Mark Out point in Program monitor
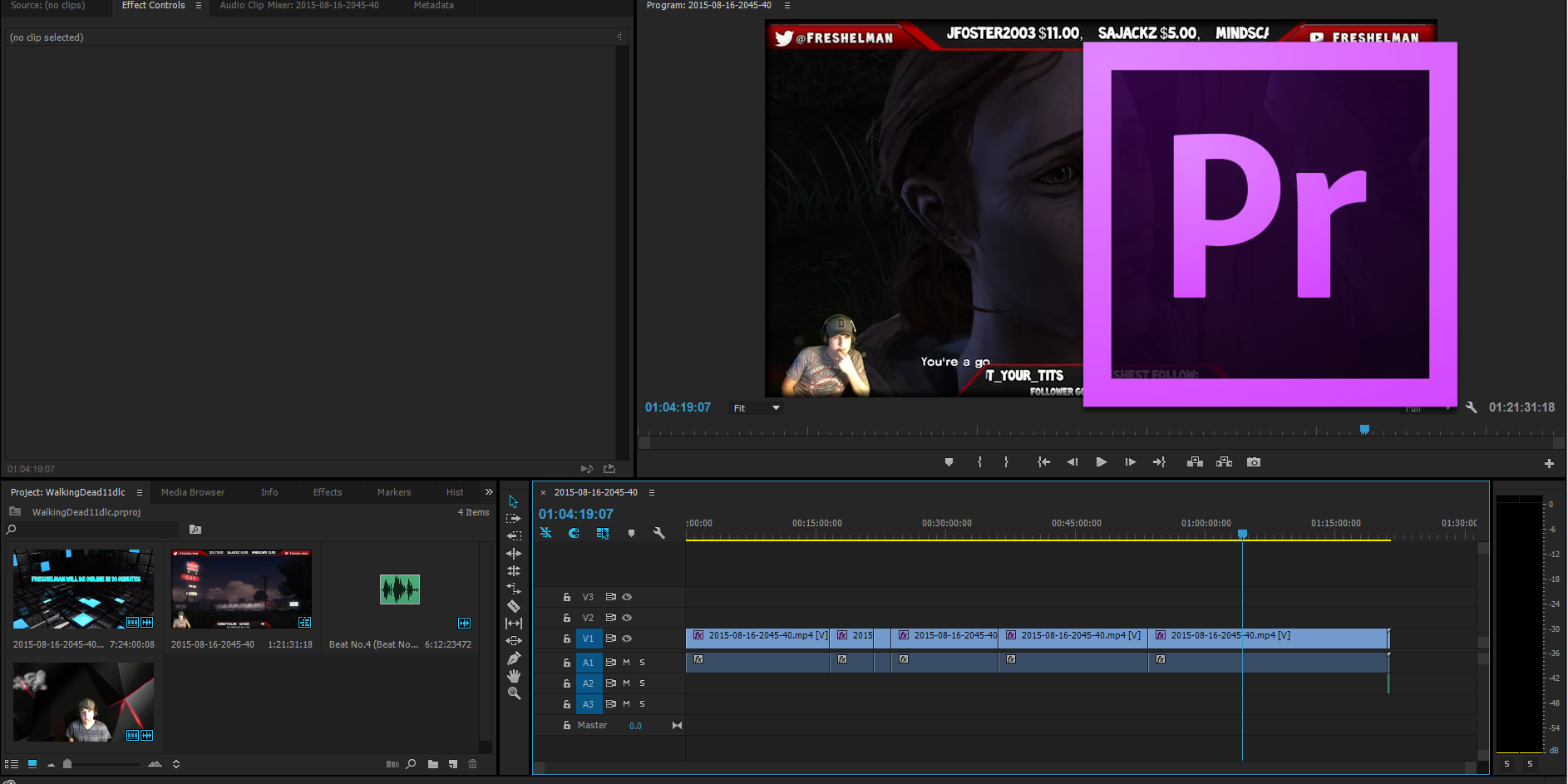 1006,462
